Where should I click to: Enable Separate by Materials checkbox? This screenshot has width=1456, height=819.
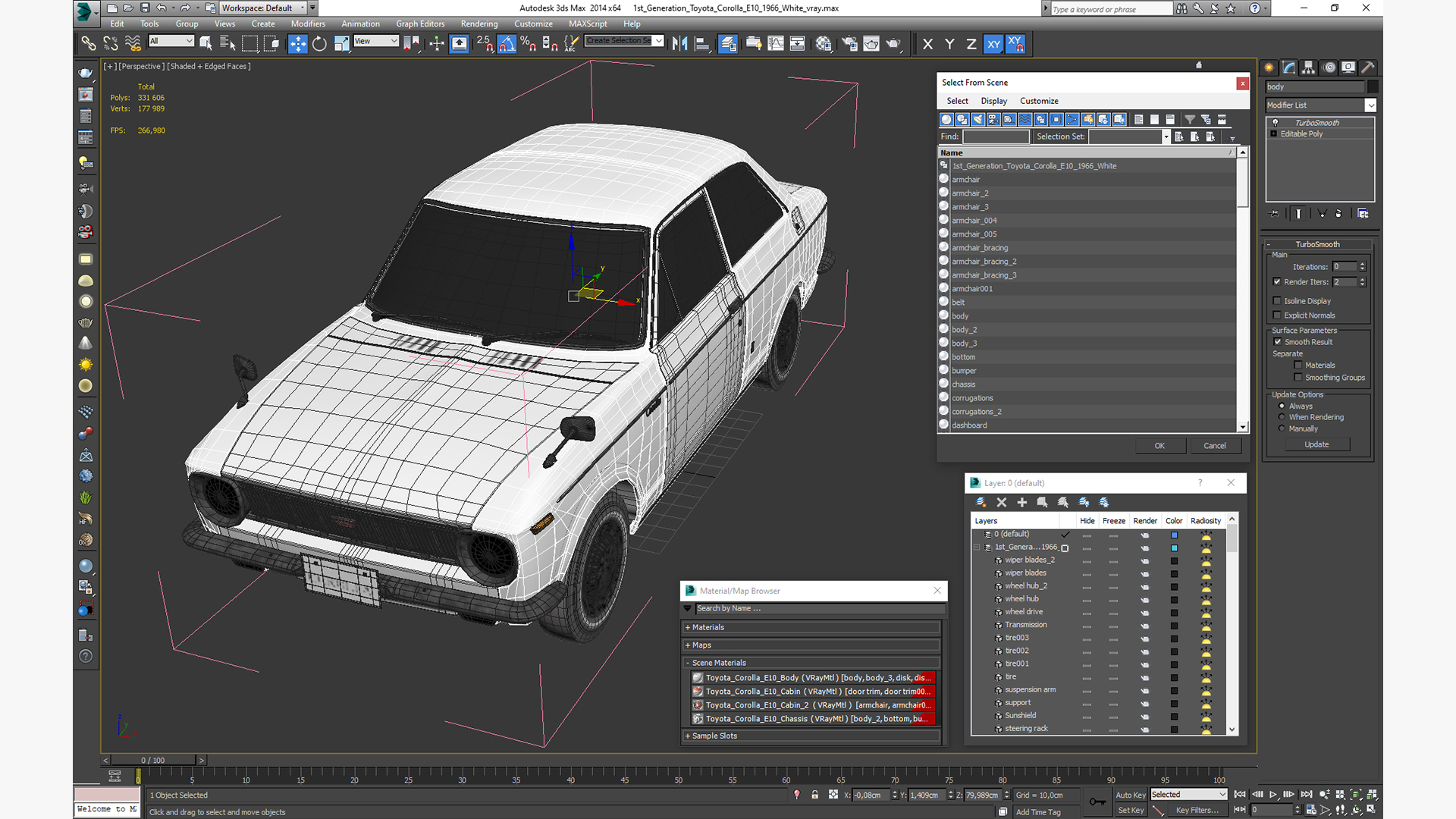1298,366
